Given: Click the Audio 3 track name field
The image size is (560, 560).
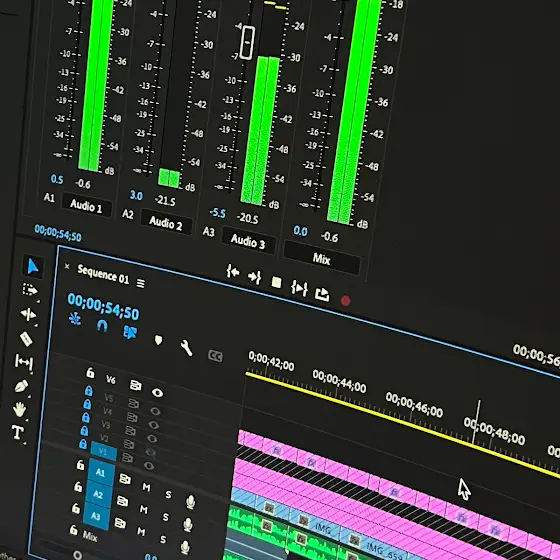Looking at the screenshot, I should click(248, 241).
